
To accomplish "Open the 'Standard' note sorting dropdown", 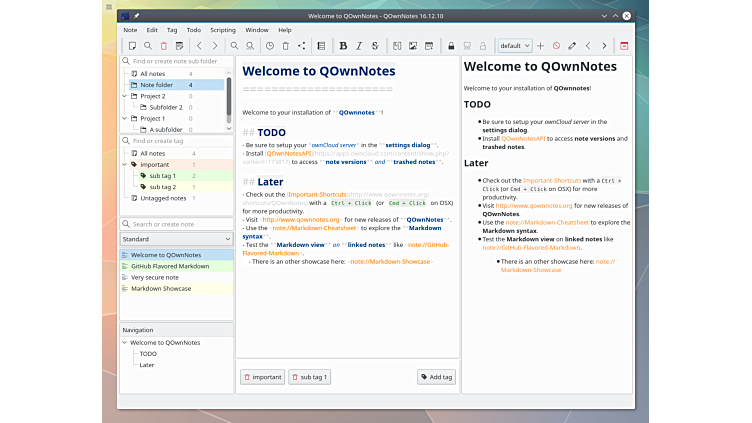I will pyautogui.click(x=176, y=239).
